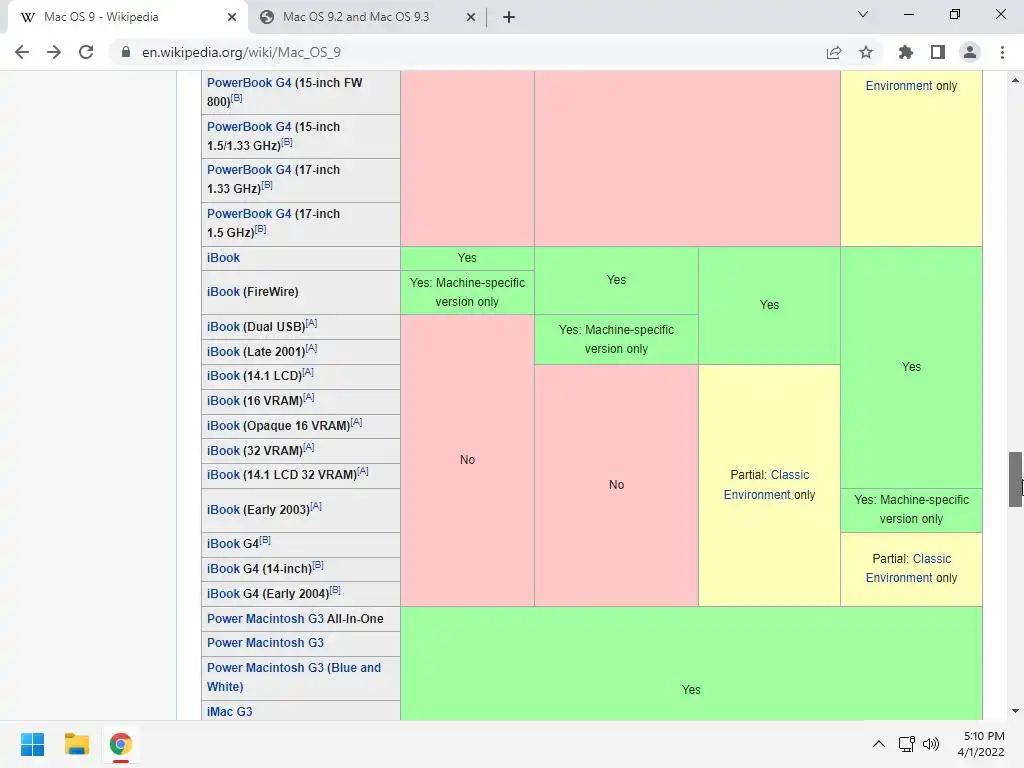The width and height of the screenshot is (1024, 768).
Task: Open Power Macintosh G3 All-In-One link
Action: tap(265, 618)
